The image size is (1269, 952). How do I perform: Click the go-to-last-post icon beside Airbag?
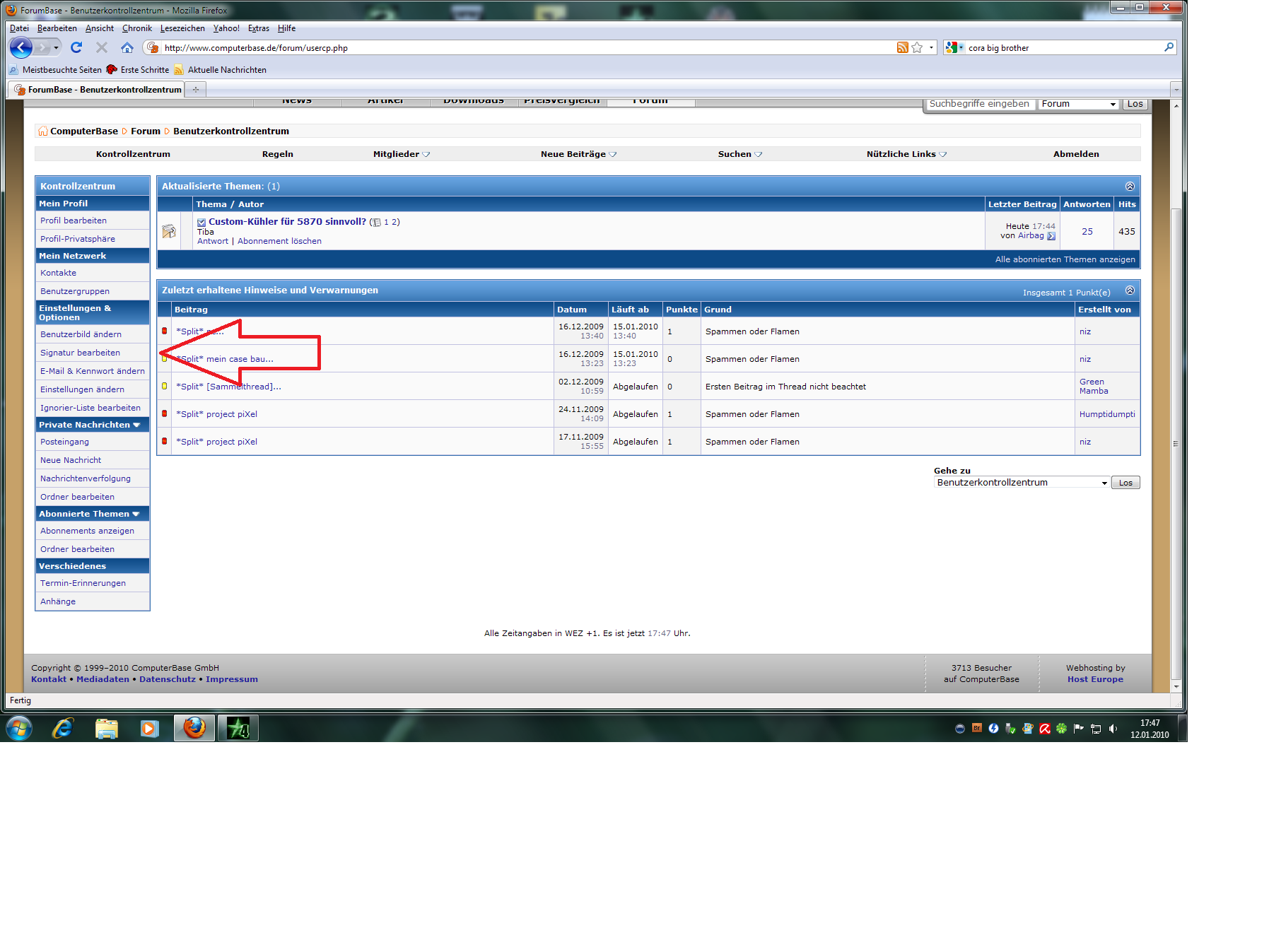click(x=1051, y=236)
